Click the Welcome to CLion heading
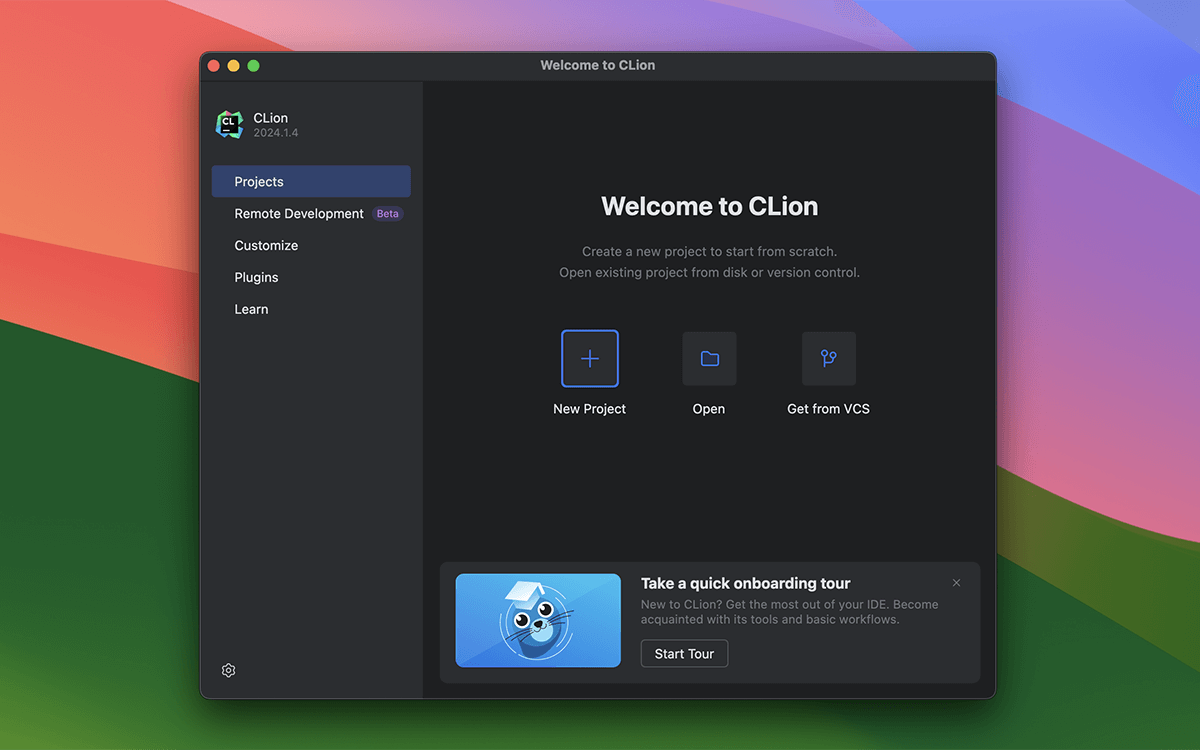This screenshot has height=750, width=1200. pyautogui.click(x=709, y=206)
